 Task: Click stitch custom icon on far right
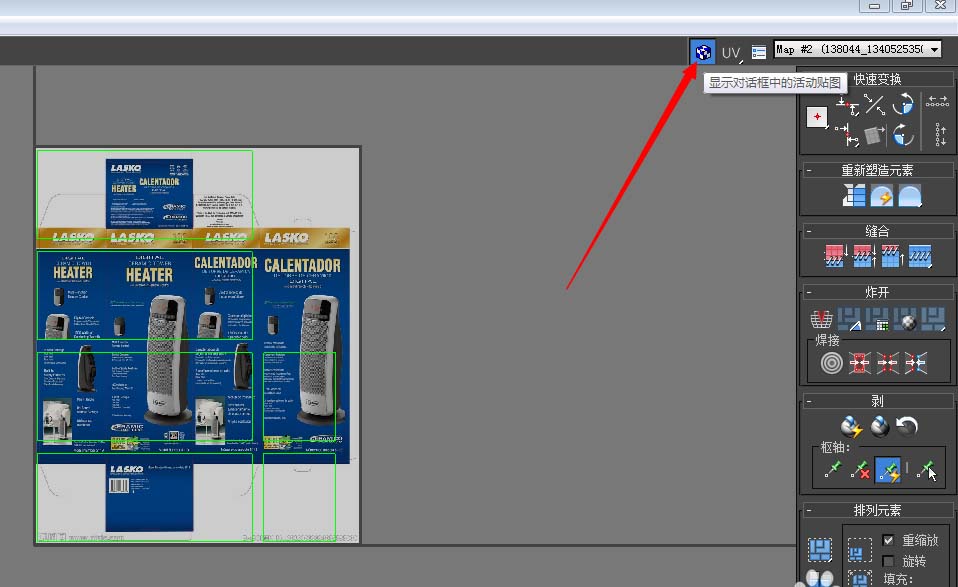tap(920, 256)
